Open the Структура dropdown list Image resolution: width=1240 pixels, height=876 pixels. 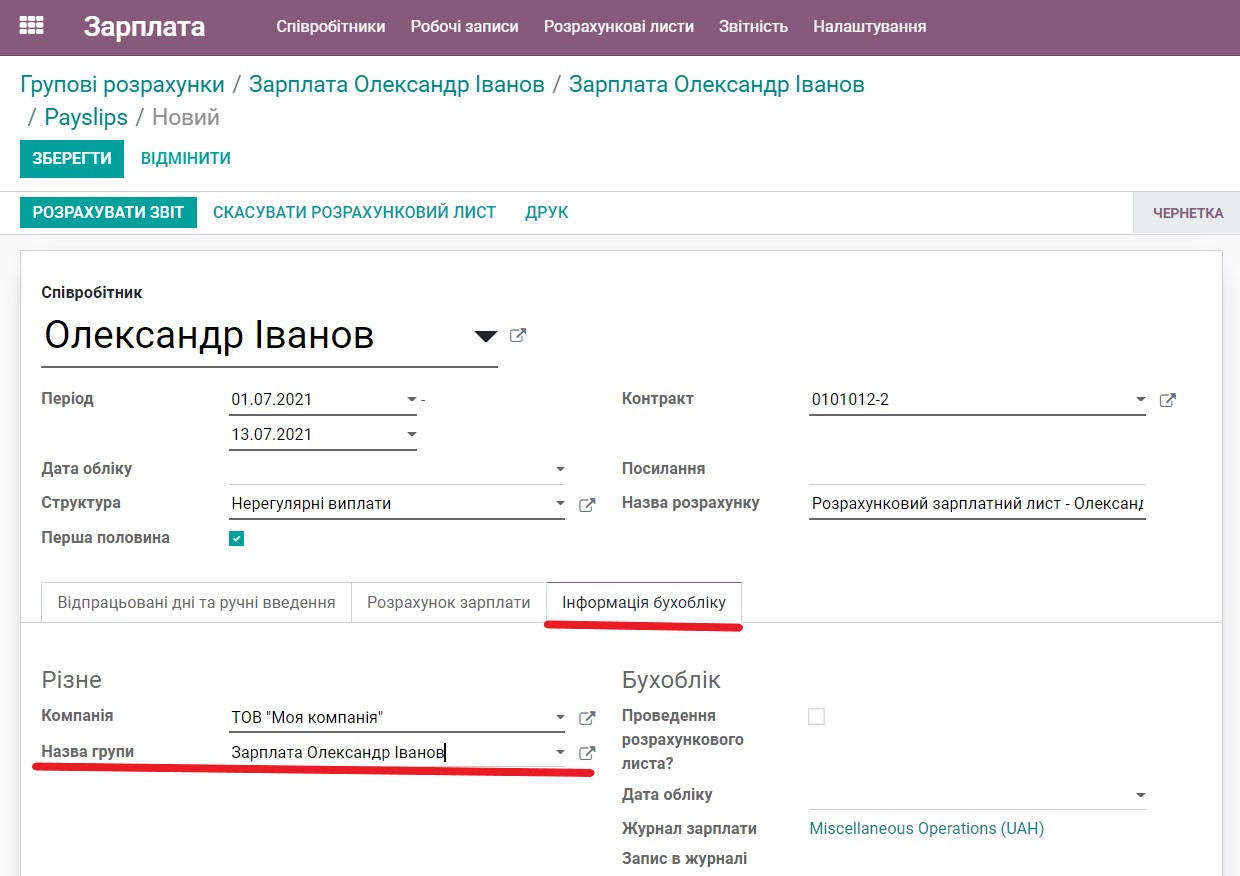[x=561, y=503]
